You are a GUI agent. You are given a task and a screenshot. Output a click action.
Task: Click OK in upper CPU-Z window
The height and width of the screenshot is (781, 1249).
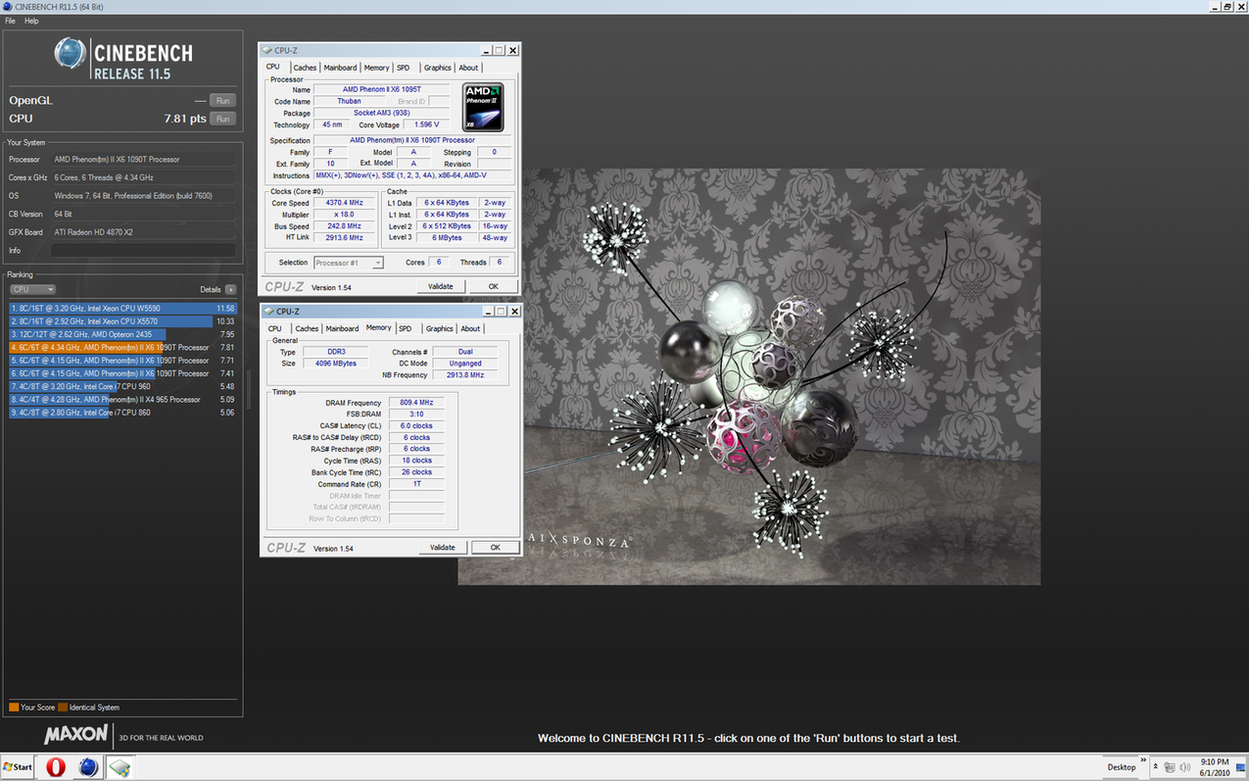(x=493, y=286)
